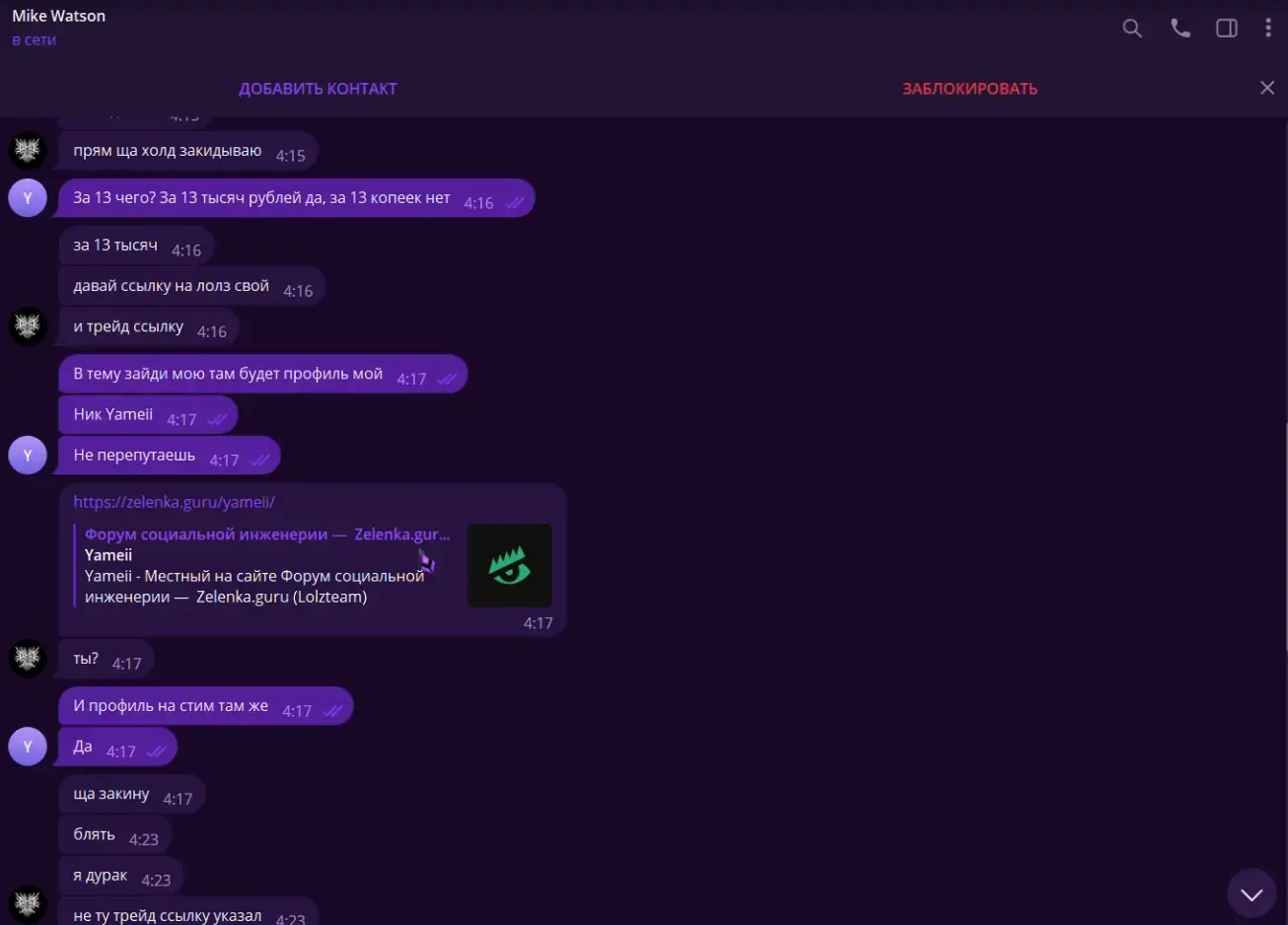Open the zelenka.guru/yameii link
This screenshot has width=1288, height=925.
(x=174, y=502)
